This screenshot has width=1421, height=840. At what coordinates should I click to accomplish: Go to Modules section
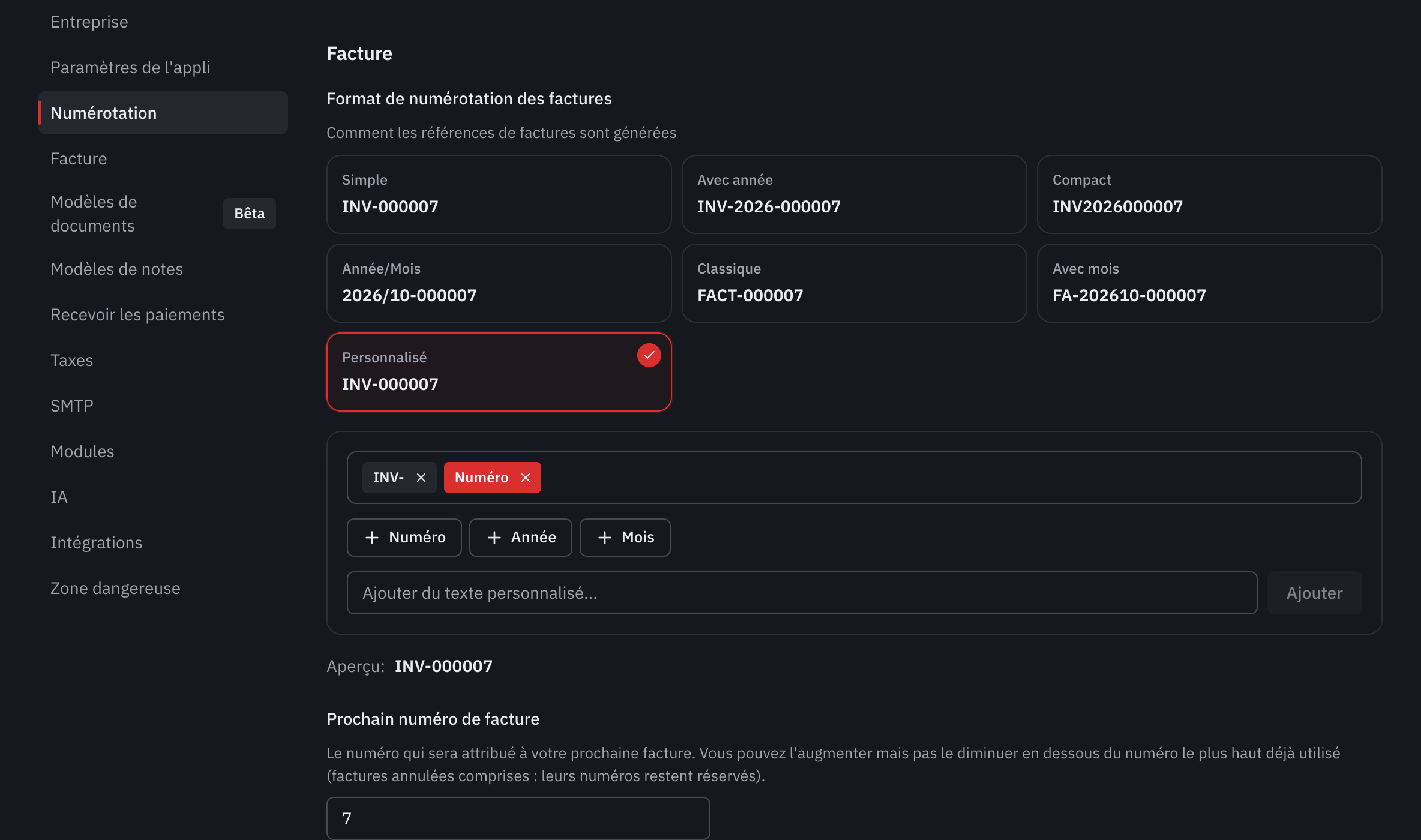click(x=163, y=451)
